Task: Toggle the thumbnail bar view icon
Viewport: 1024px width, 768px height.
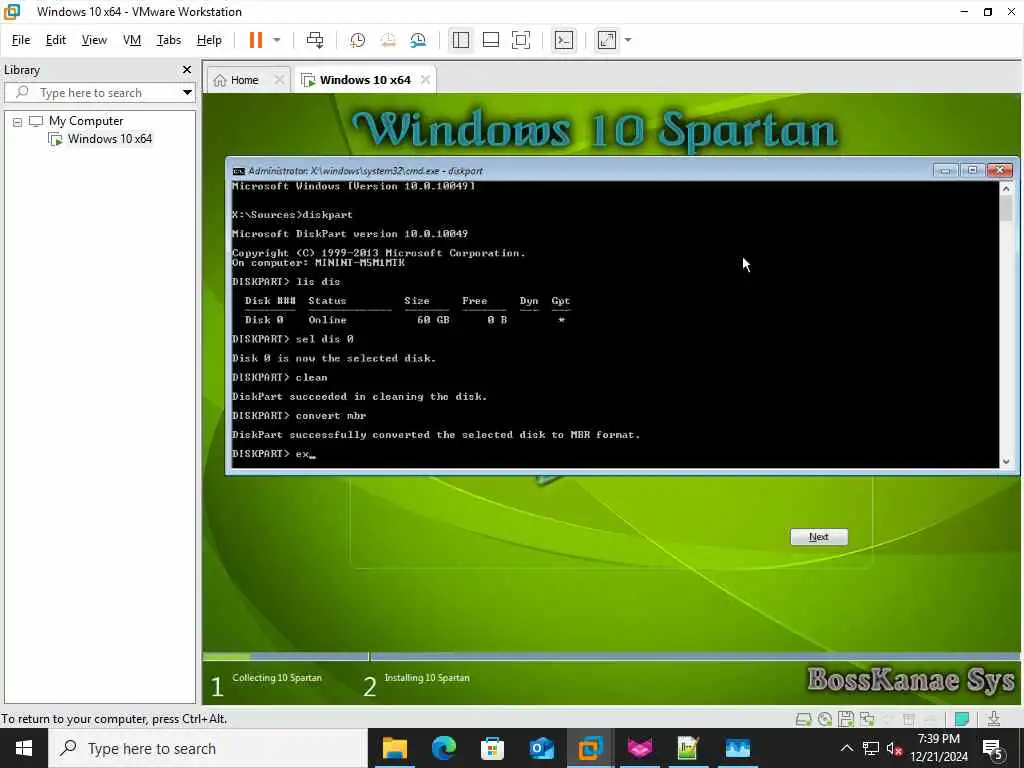Action: (490, 40)
